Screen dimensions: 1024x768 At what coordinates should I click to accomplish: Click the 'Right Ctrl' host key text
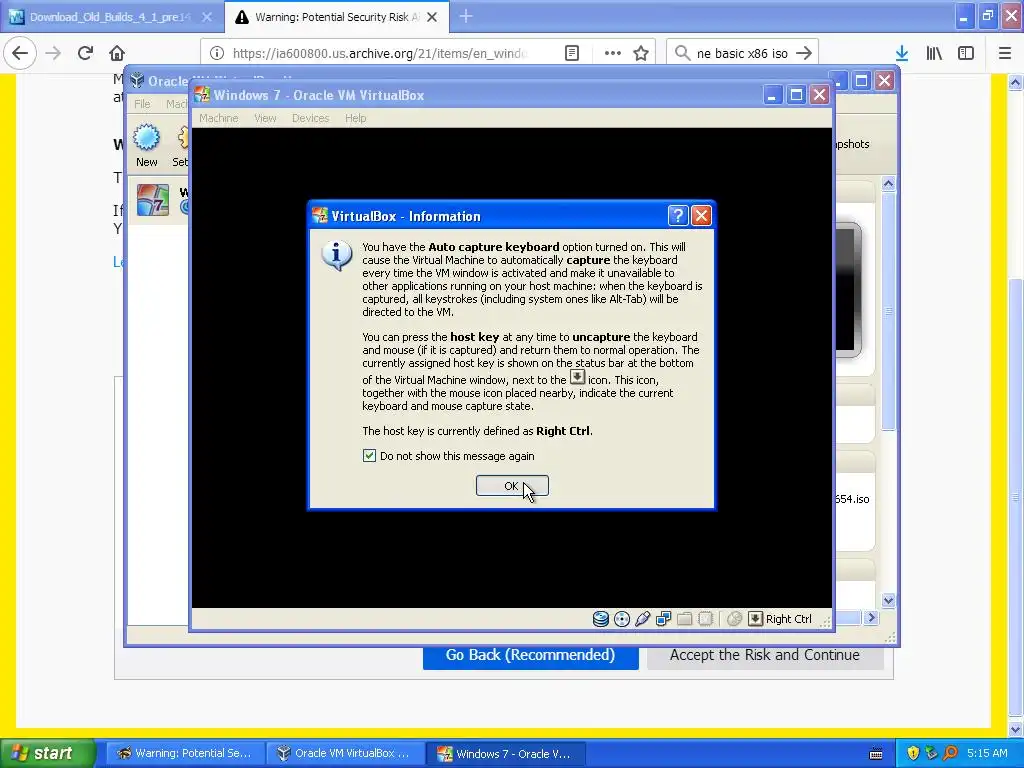pos(788,619)
